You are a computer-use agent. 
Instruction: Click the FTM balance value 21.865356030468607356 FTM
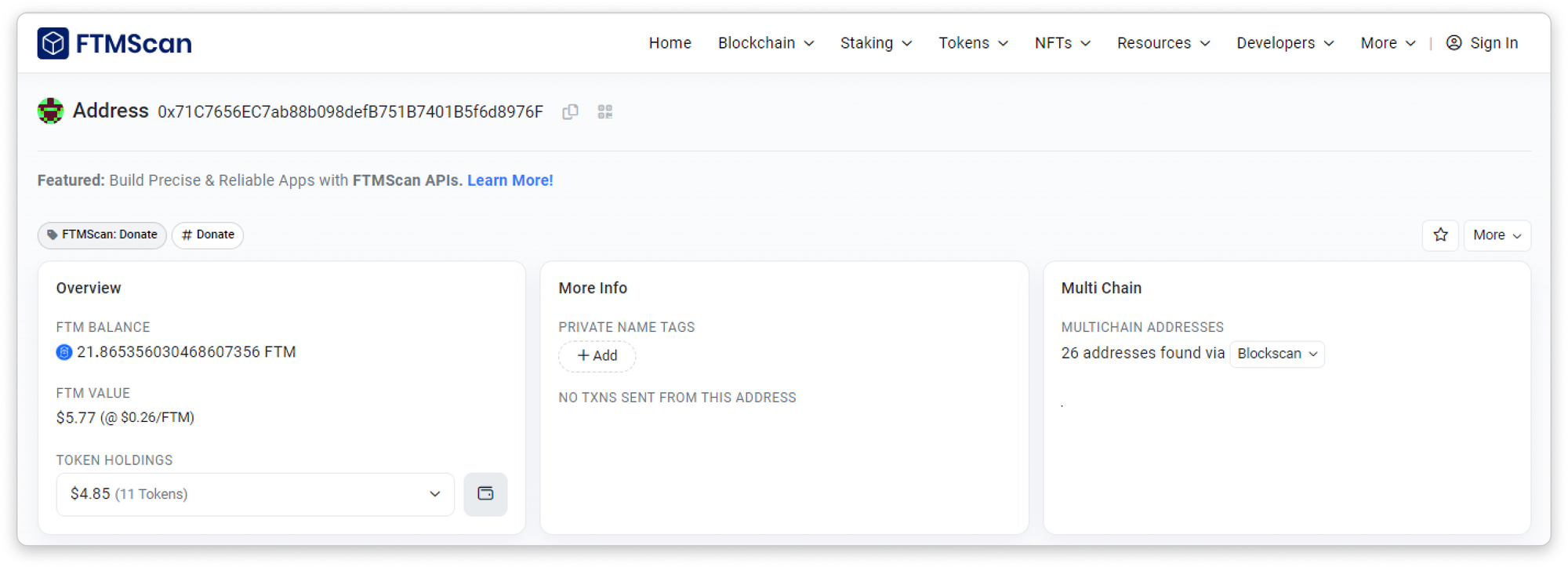coord(187,352)
